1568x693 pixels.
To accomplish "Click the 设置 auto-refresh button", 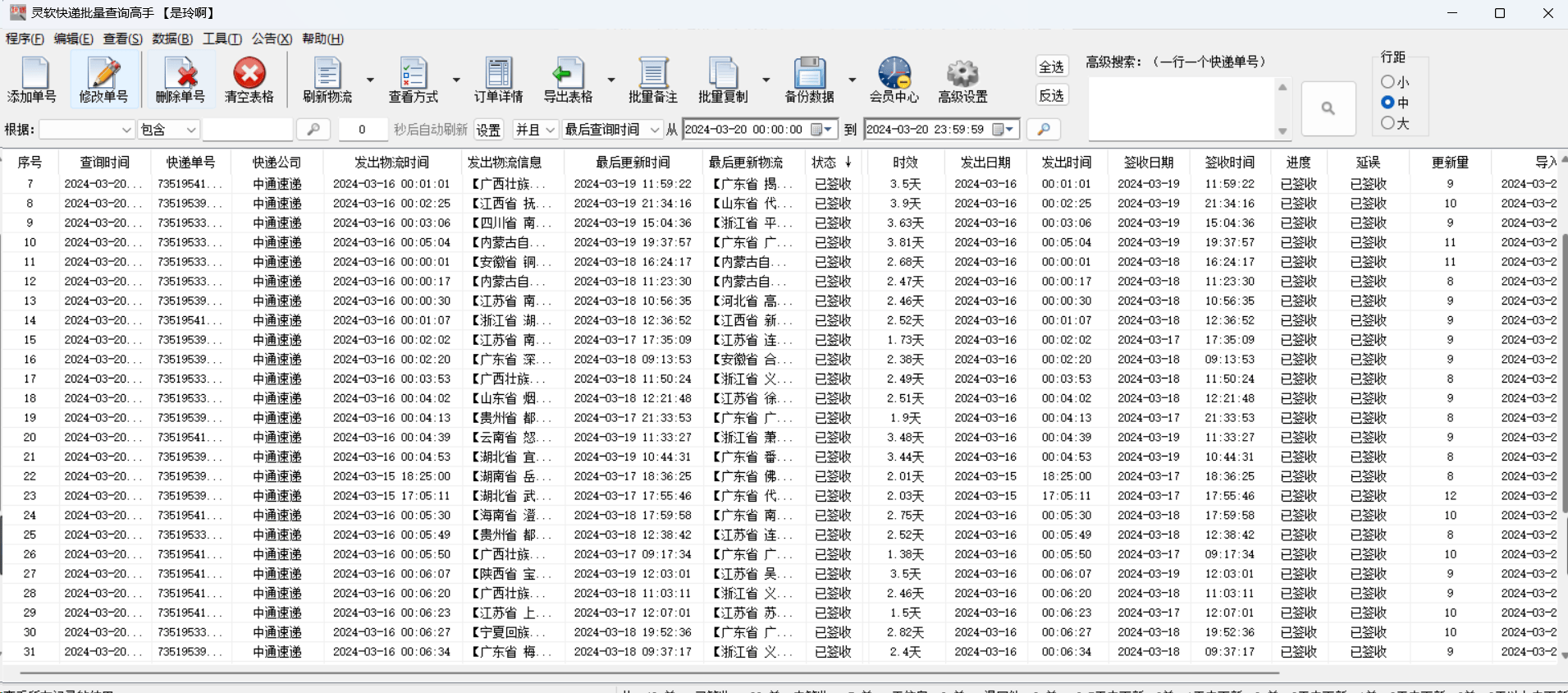I will pos(489,130).
